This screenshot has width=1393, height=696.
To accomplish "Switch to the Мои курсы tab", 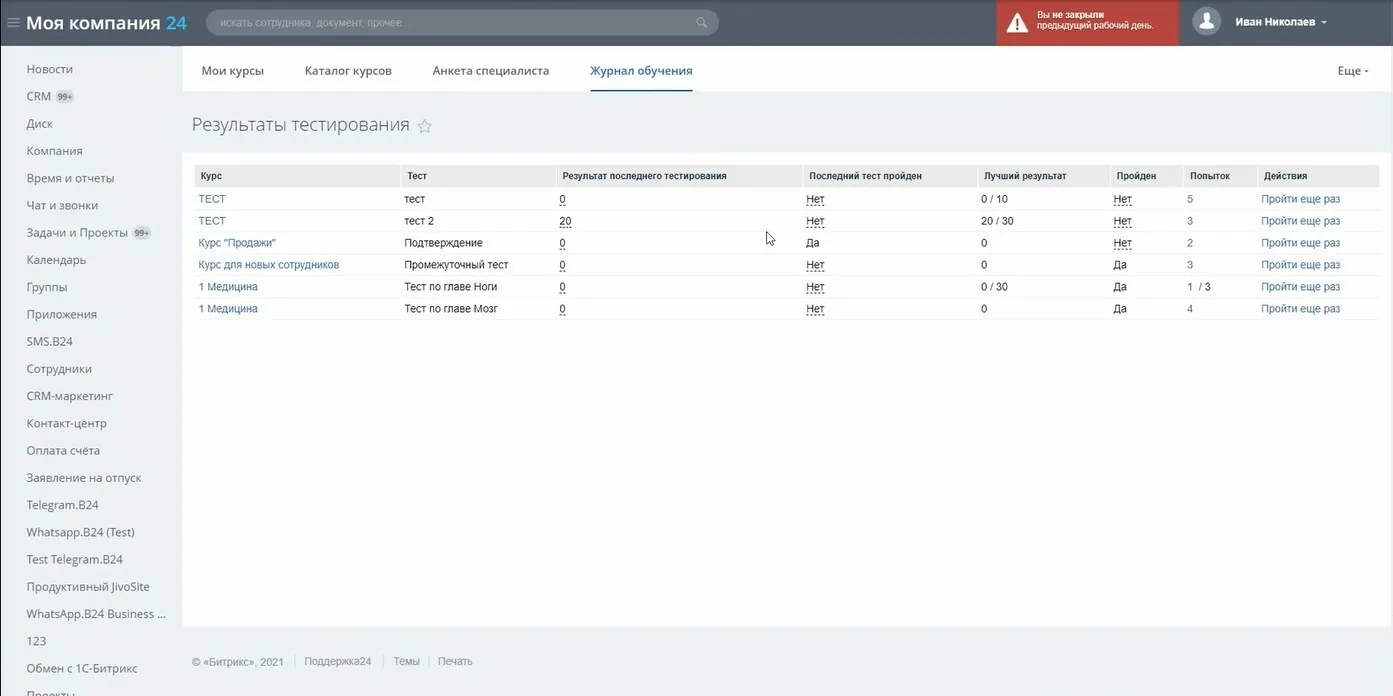I will pos(233,71).
